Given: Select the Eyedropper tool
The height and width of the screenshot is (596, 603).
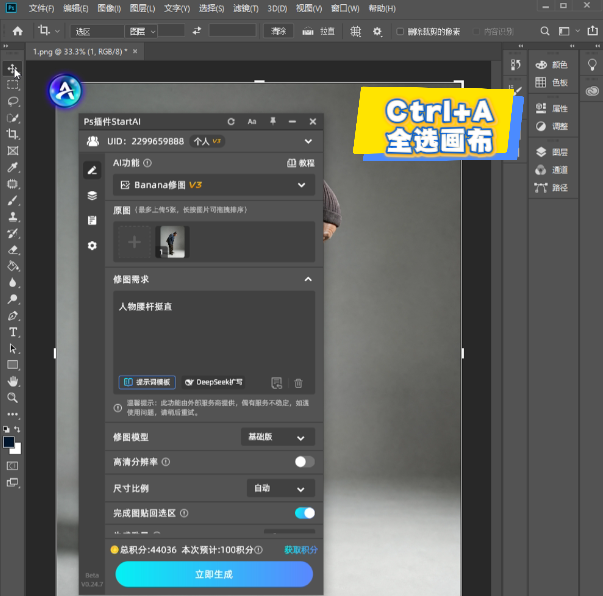Looking at the screenshot, I should point(13,167).
